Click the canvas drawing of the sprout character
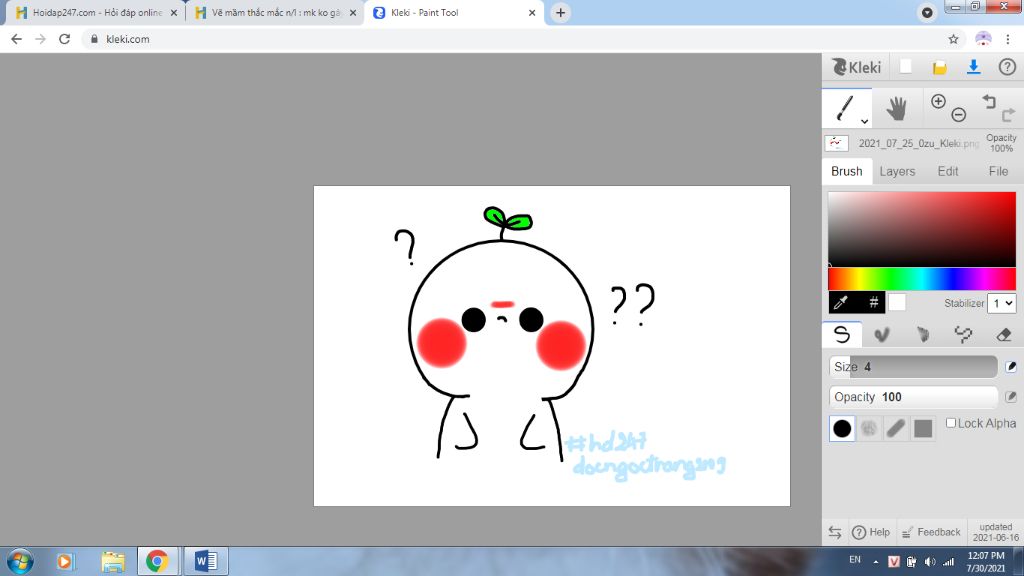The image size is (1024, 576). pos(502,333)
